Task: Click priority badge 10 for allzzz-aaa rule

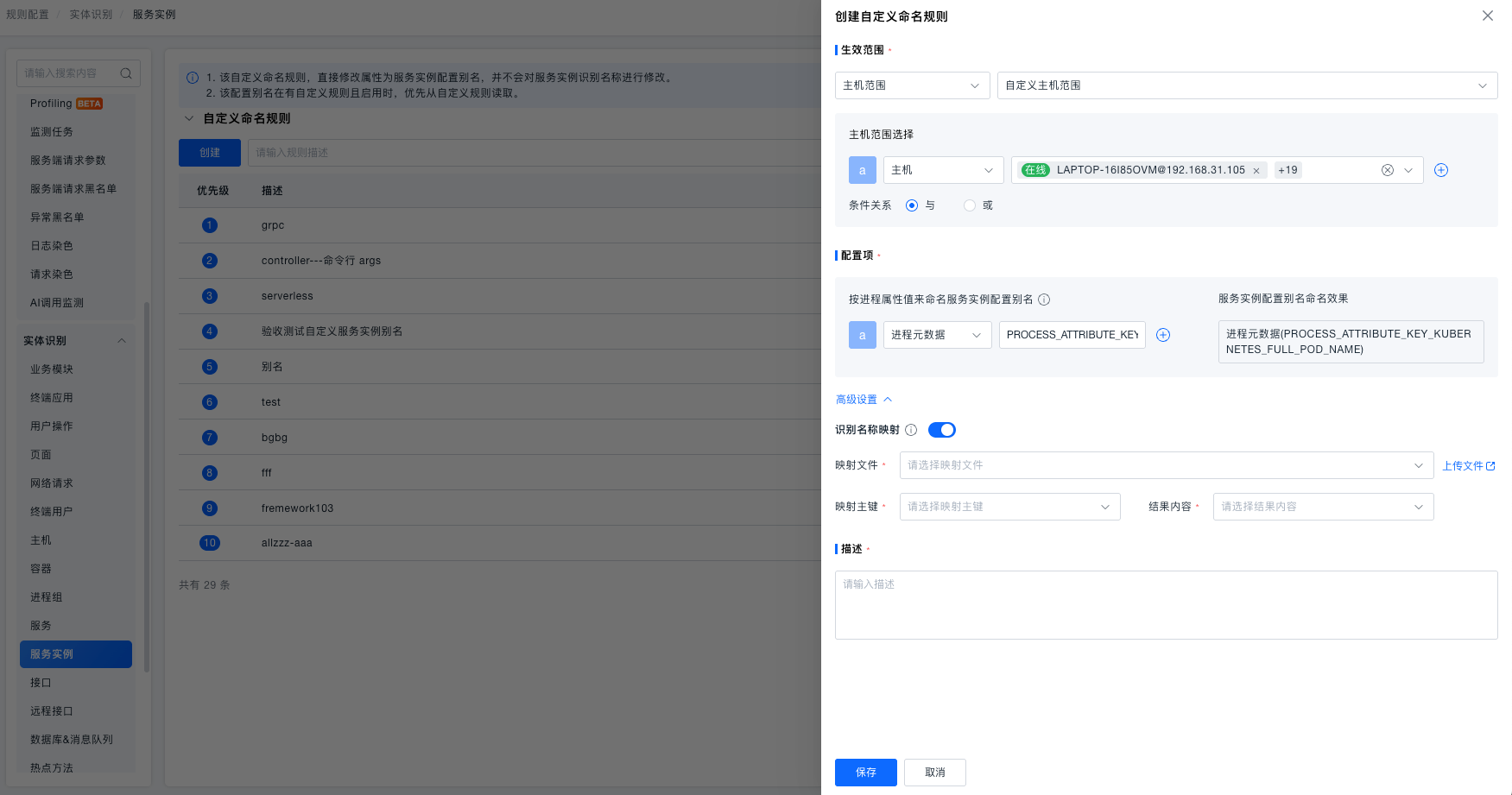Action: [x=209, y=543]
